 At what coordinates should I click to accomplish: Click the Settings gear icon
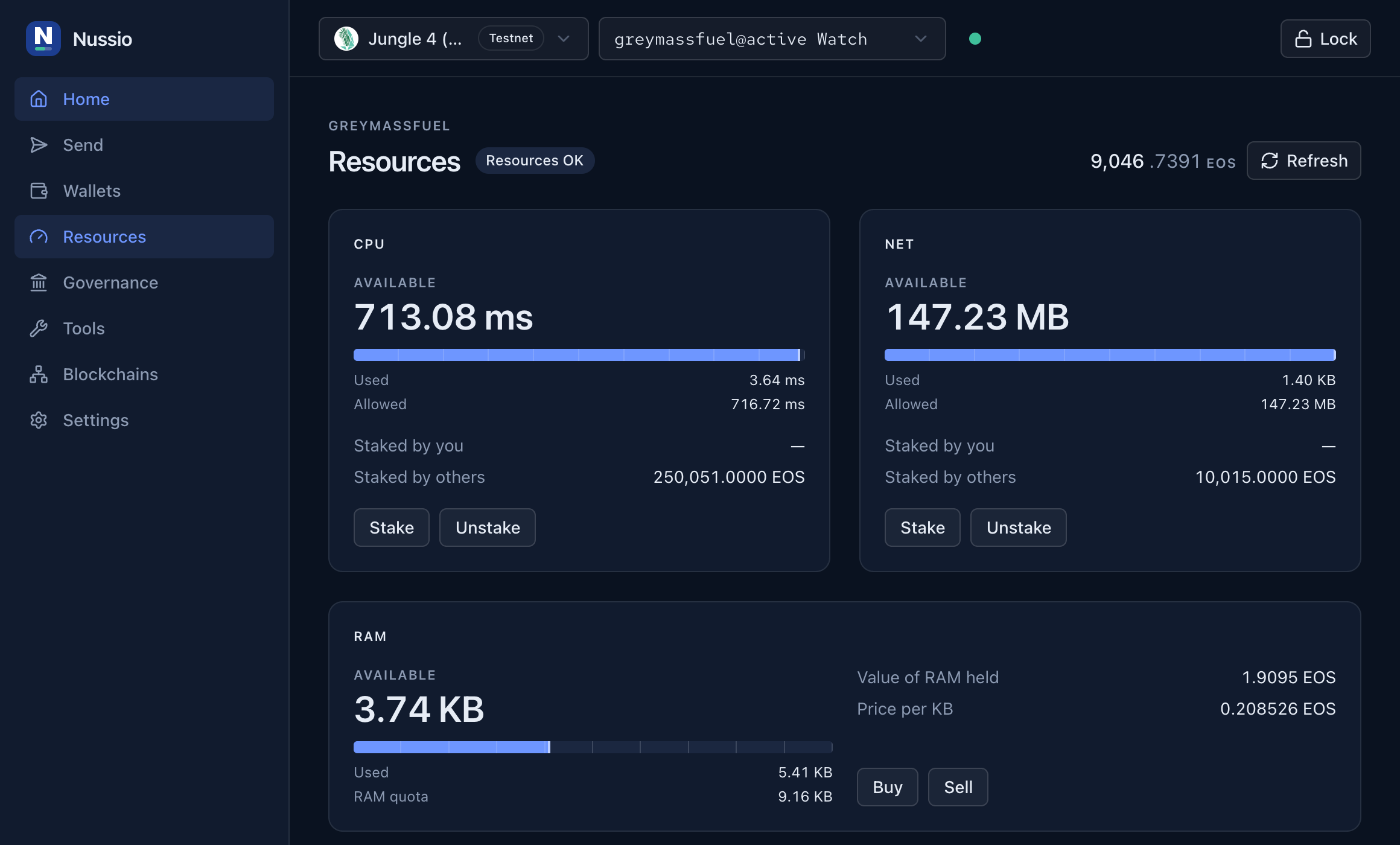(x=39, y=420)
